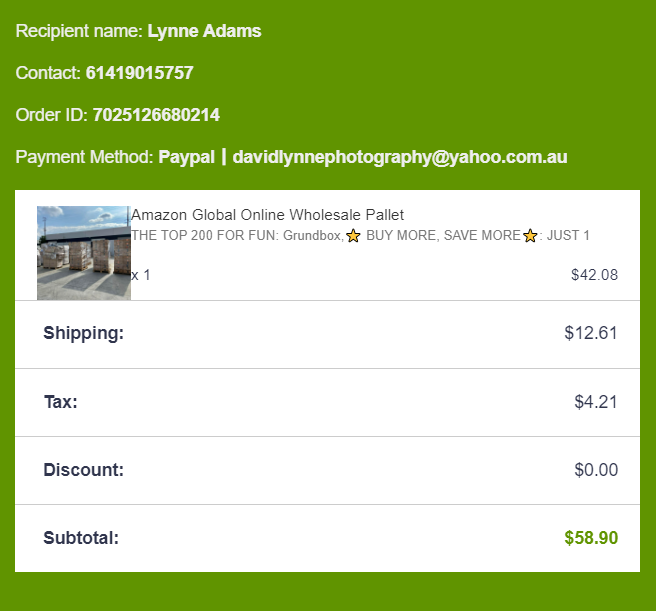Click the Shipping label
Screen dimensions: 656x611
pos(83,333)
